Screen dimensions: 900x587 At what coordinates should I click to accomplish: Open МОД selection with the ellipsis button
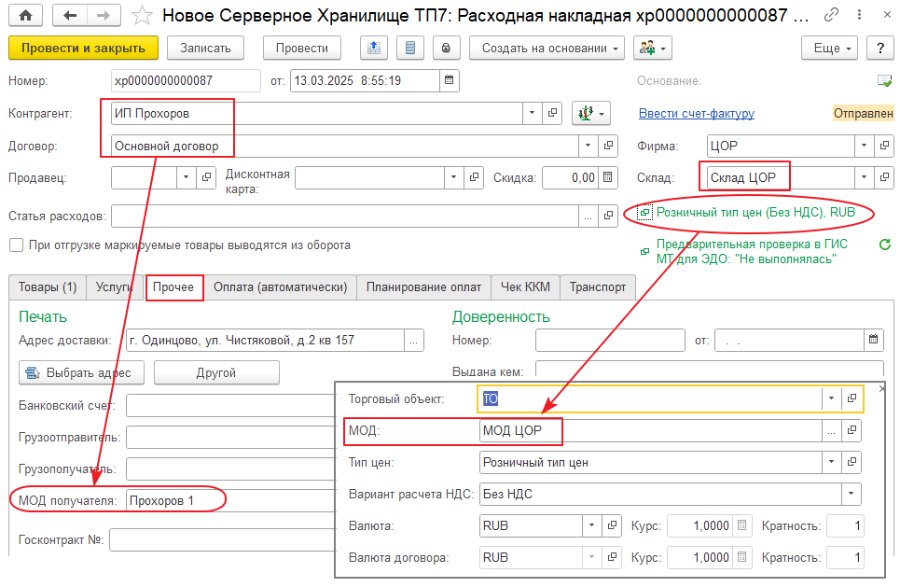(832, 430)
